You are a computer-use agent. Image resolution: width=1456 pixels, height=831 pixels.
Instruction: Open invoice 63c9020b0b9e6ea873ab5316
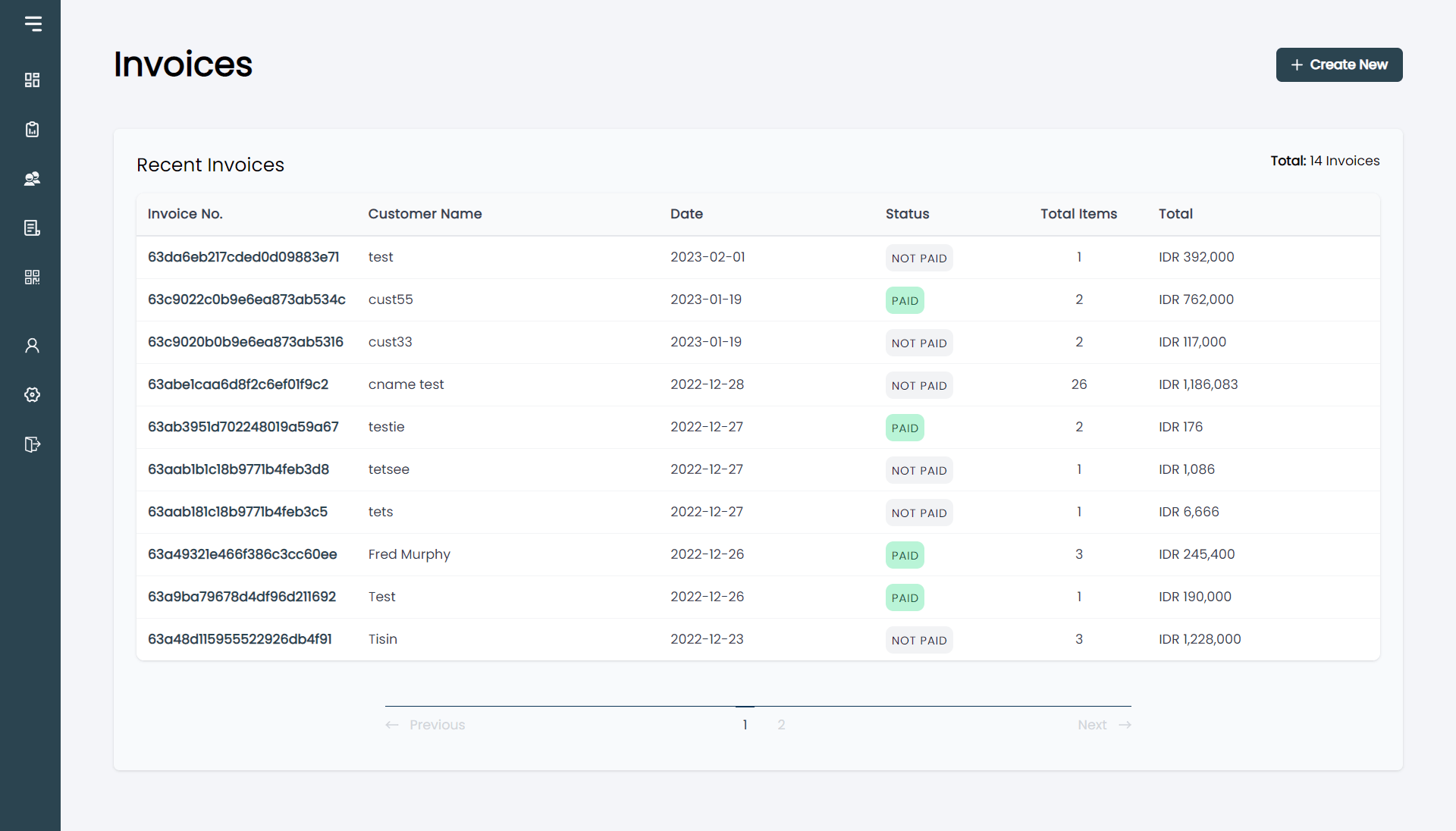[x=246, y=342]
